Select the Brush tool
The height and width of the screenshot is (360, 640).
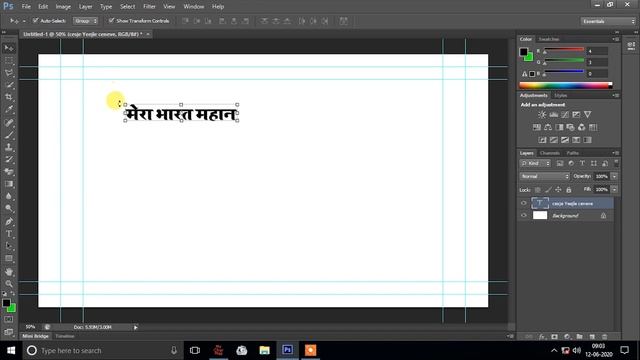(x=9, y=135)
